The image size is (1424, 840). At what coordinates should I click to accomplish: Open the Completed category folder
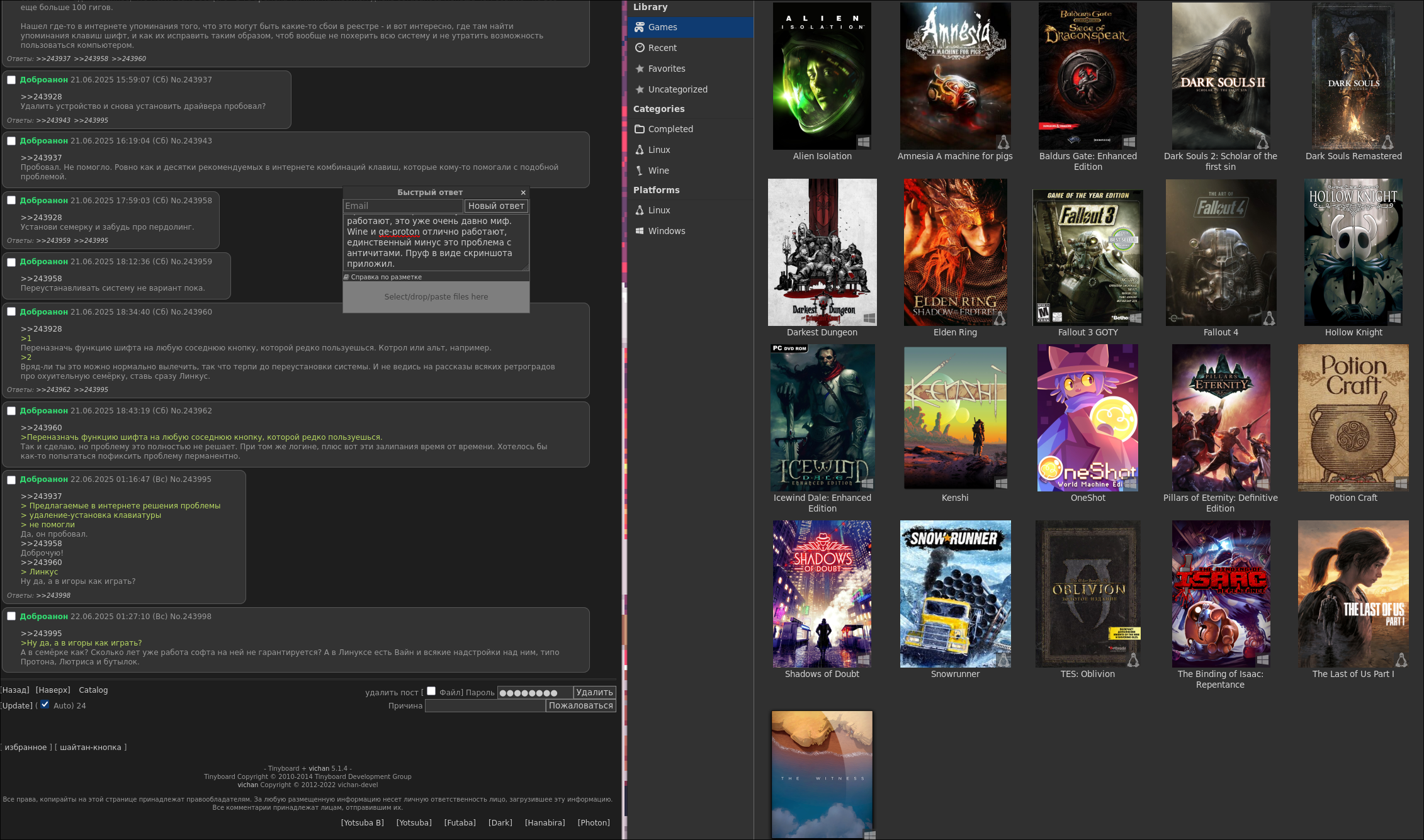click(x=691, y=129)
